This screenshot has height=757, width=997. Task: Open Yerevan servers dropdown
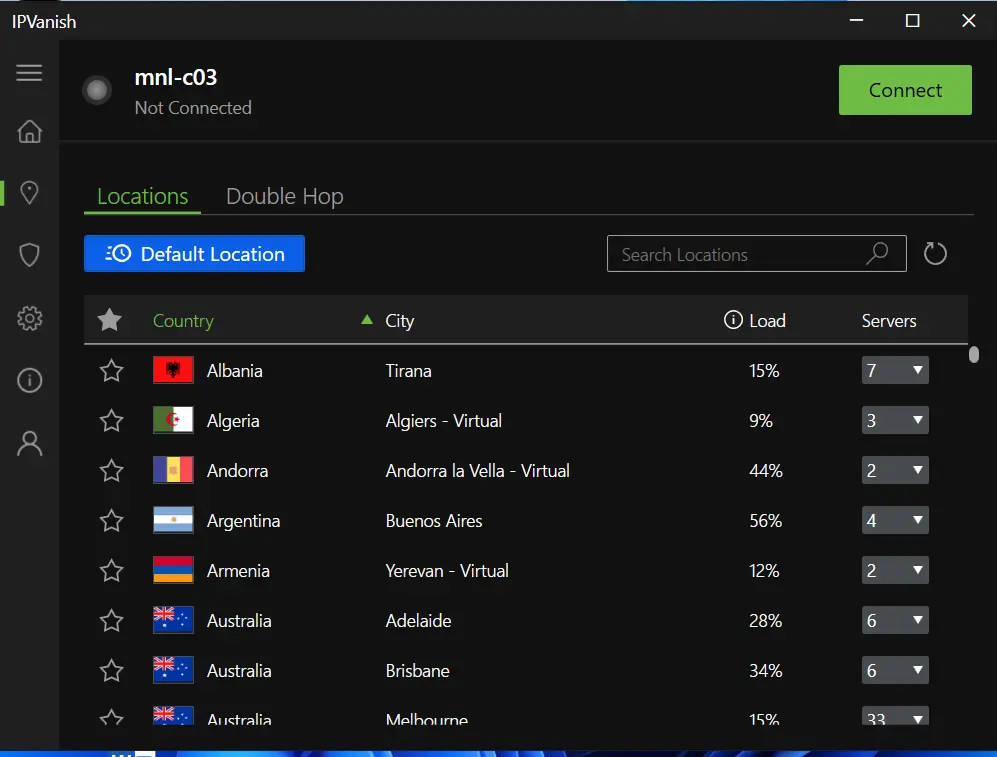click(895, 570)
